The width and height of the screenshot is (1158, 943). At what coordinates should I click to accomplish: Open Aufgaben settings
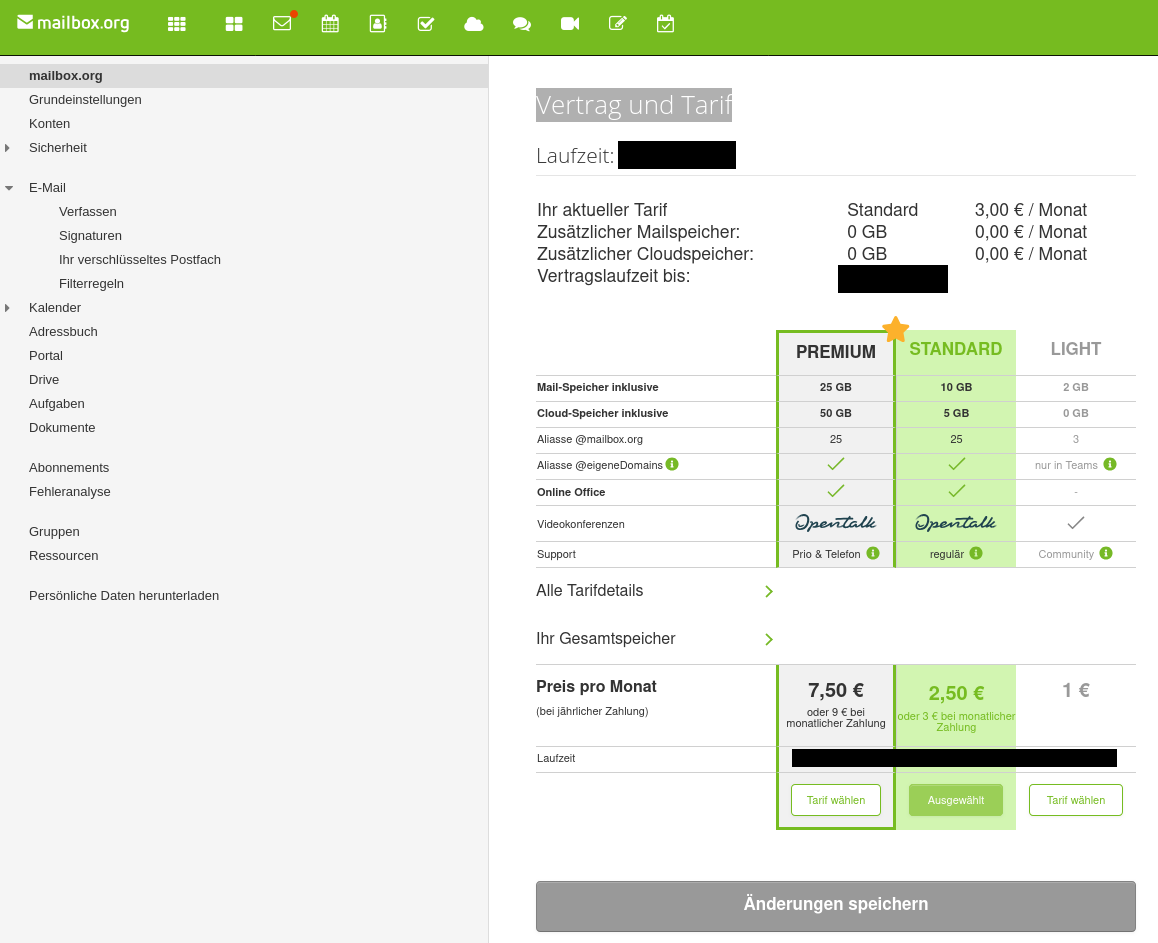tap(57, 403)
